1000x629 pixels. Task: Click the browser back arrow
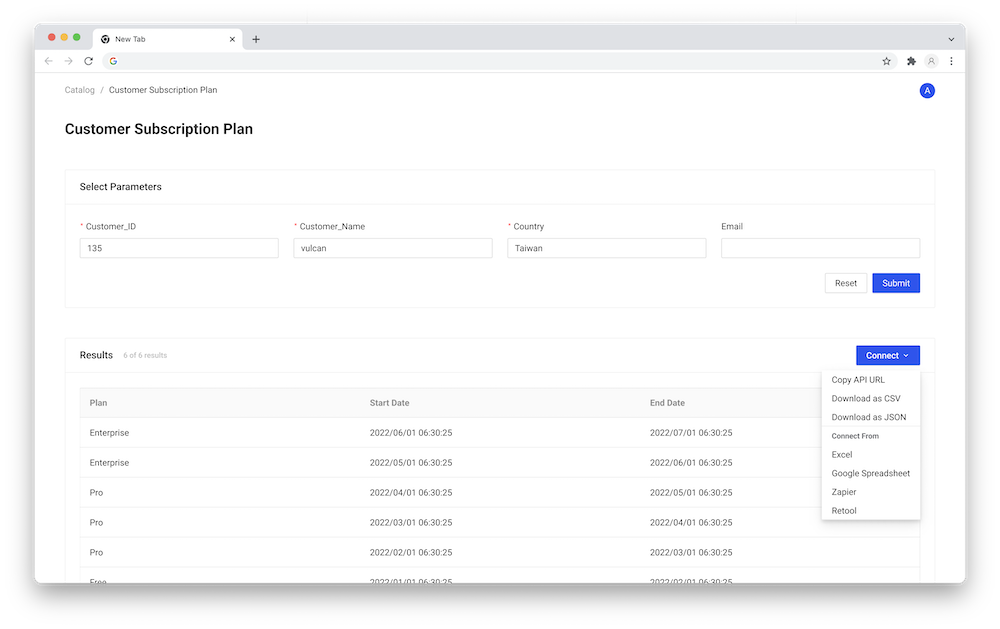pyautogui.click(x=49, y=61)
